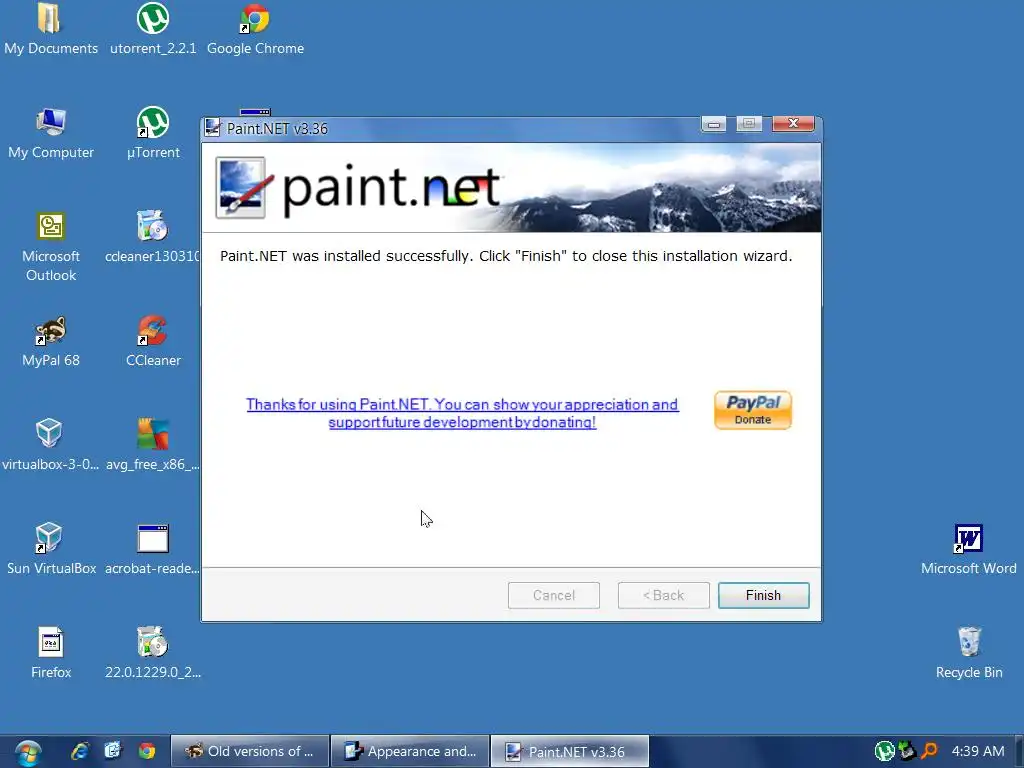Open the Recycle Bin
This screenshot has height=768, width=1024.
tap(969, 654)
